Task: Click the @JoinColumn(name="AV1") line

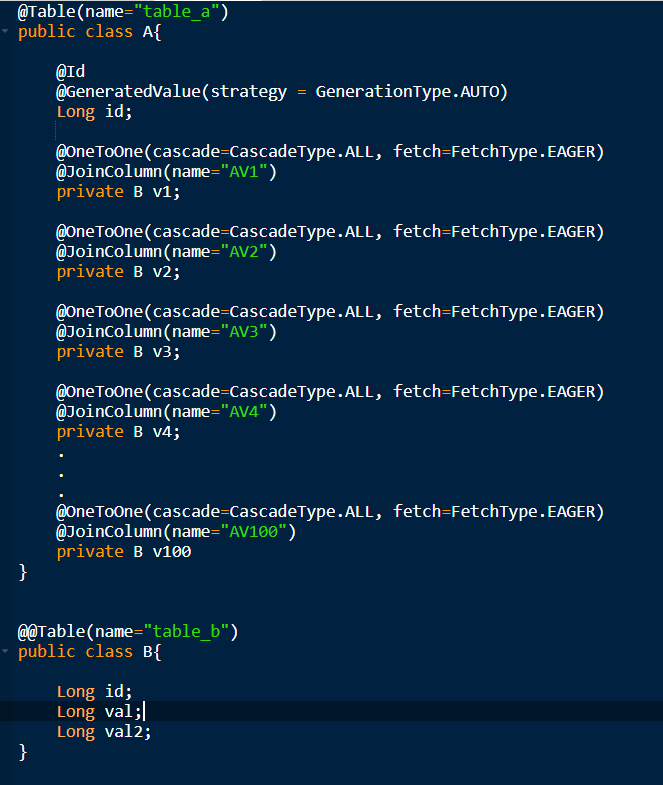Action: 166,172
